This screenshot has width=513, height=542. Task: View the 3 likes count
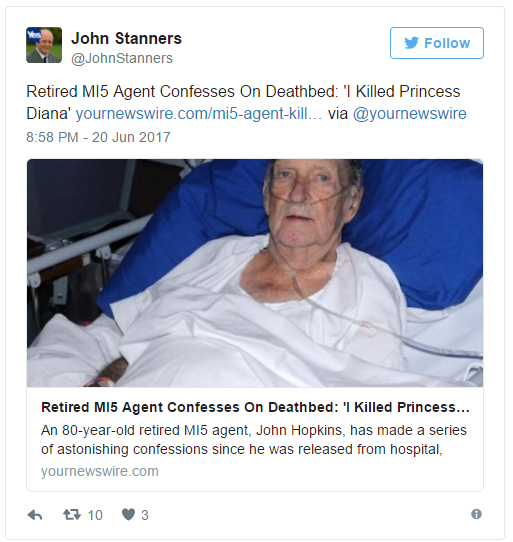pos(145,515)
